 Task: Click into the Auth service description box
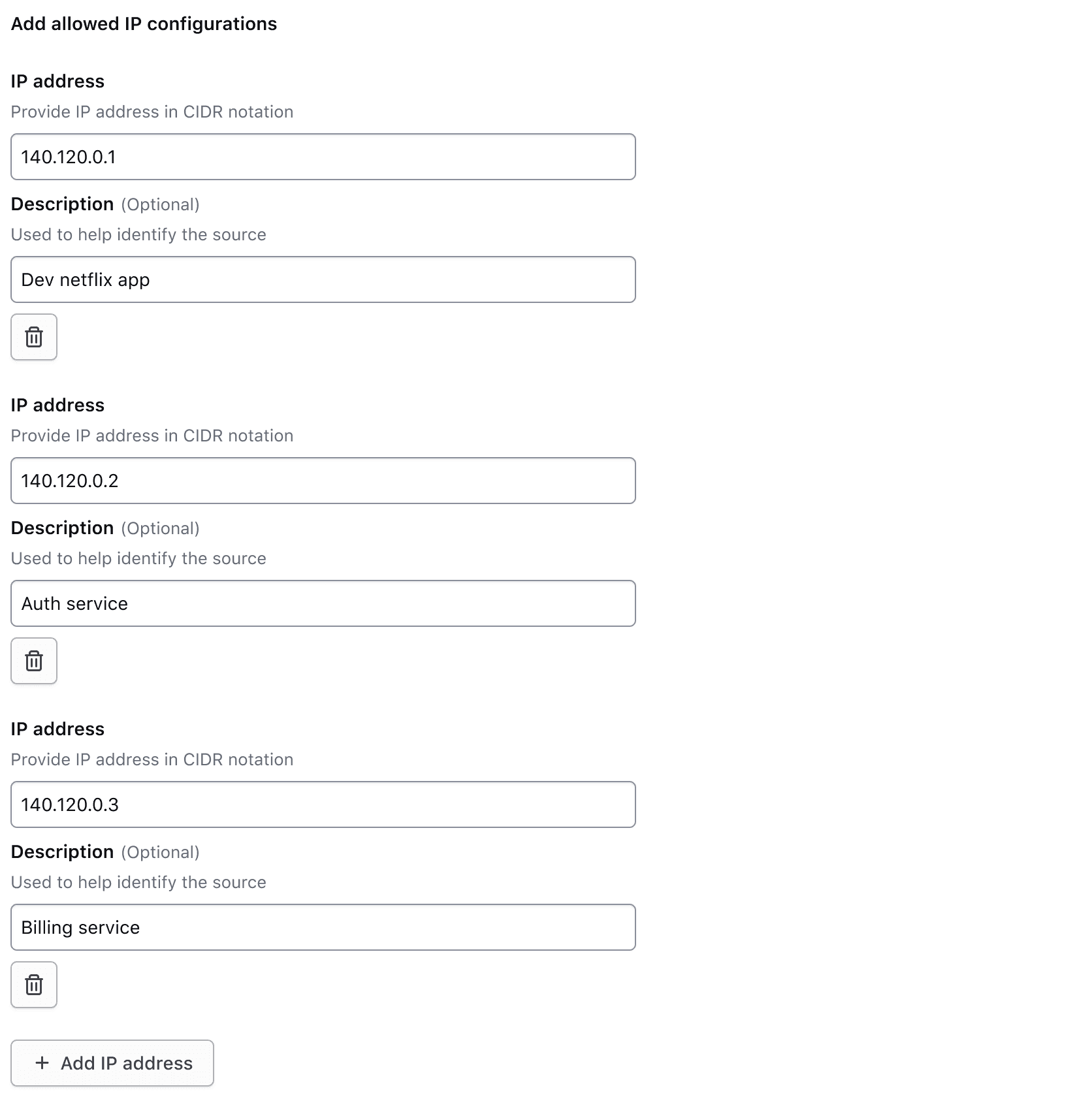pyautogui.click(x=323, y=603)
